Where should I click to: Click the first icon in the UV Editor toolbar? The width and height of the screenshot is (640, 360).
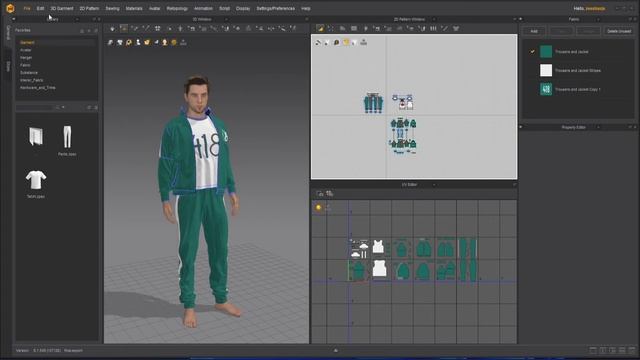coord(320,193)
